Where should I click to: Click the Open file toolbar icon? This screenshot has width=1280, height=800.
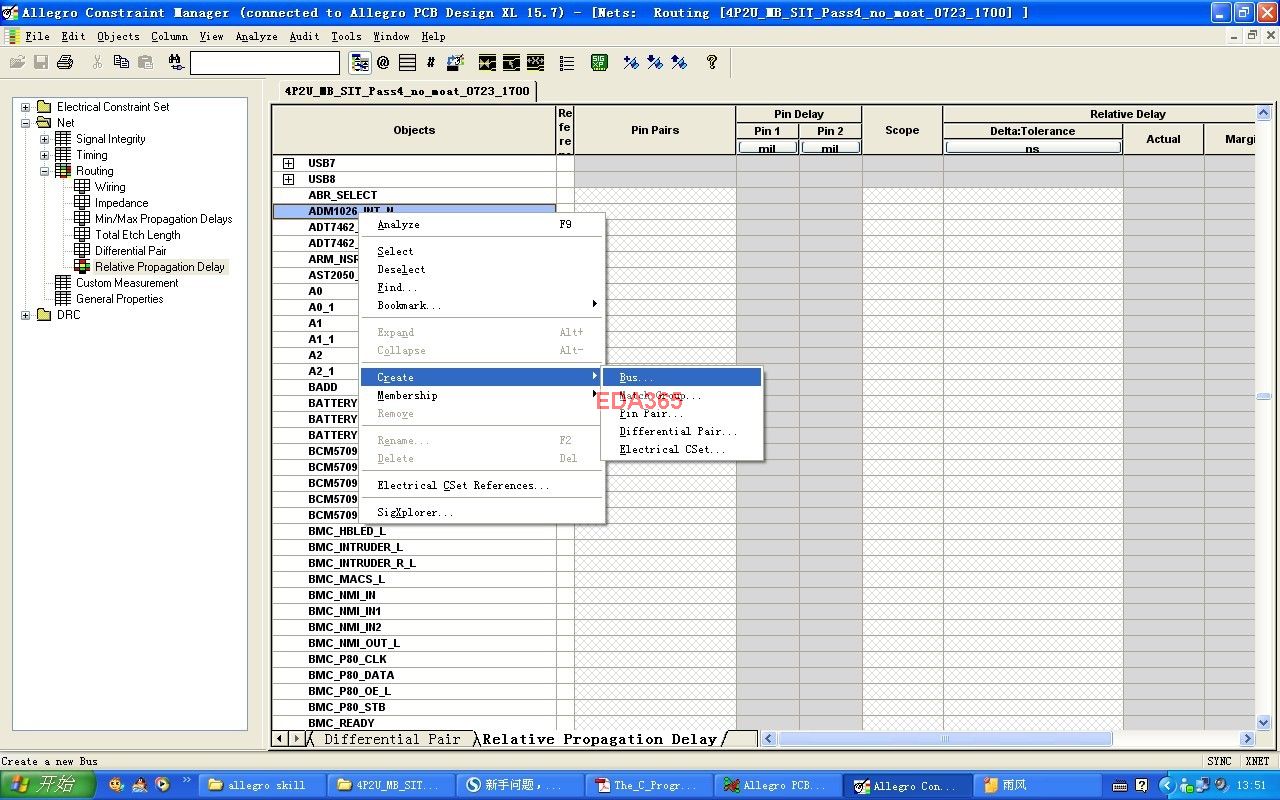(17, 62)
